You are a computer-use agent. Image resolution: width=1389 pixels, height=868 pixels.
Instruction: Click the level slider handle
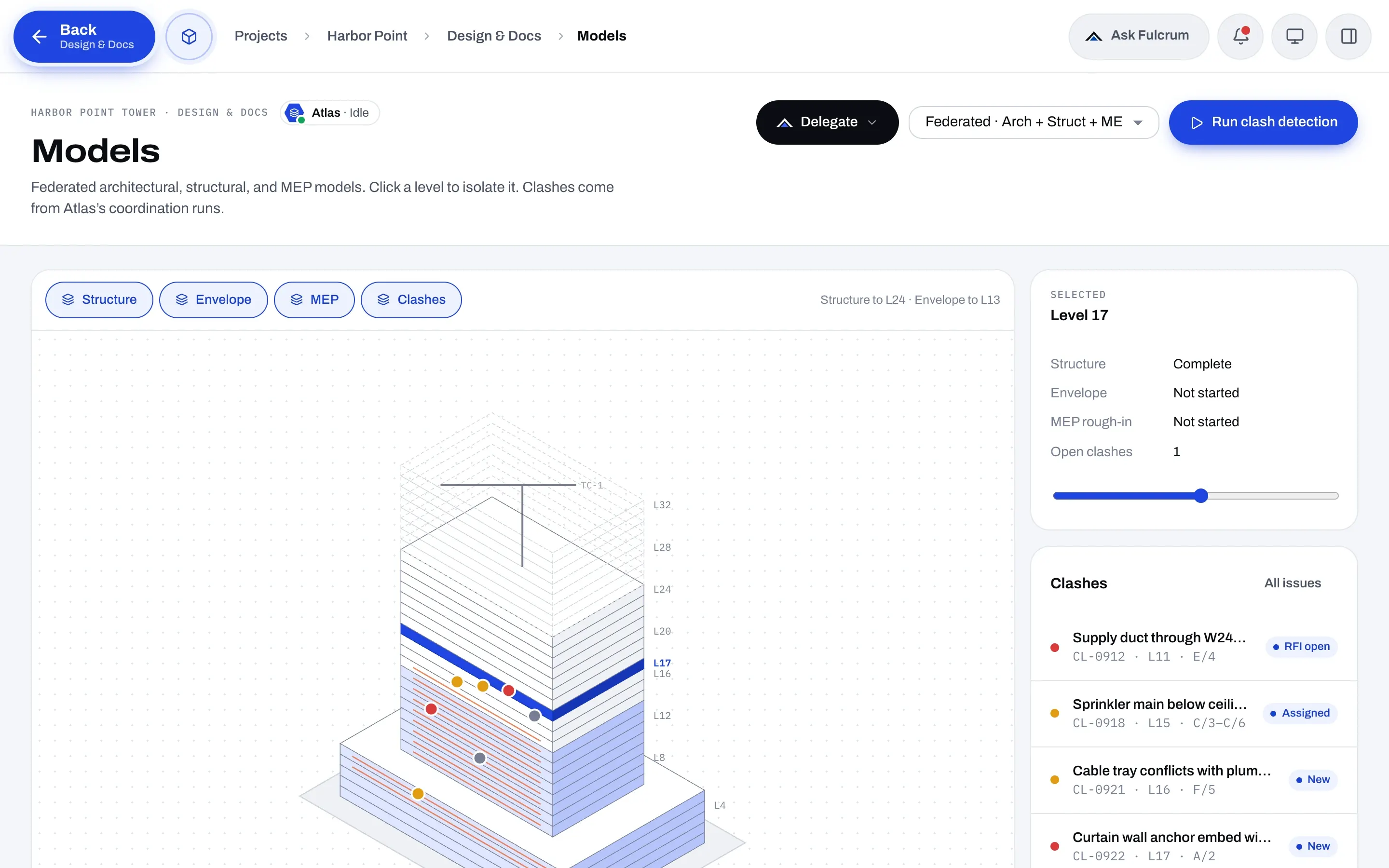[x=1201, y=495]
